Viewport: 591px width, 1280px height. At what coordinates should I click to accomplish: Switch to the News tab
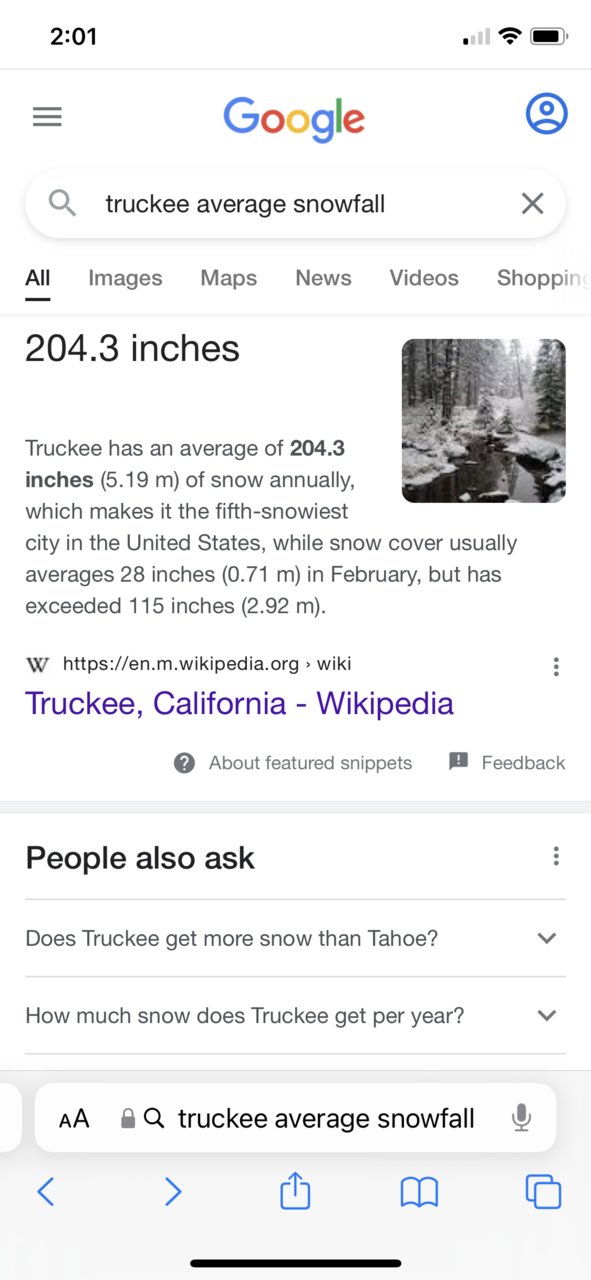coord(323,278)
